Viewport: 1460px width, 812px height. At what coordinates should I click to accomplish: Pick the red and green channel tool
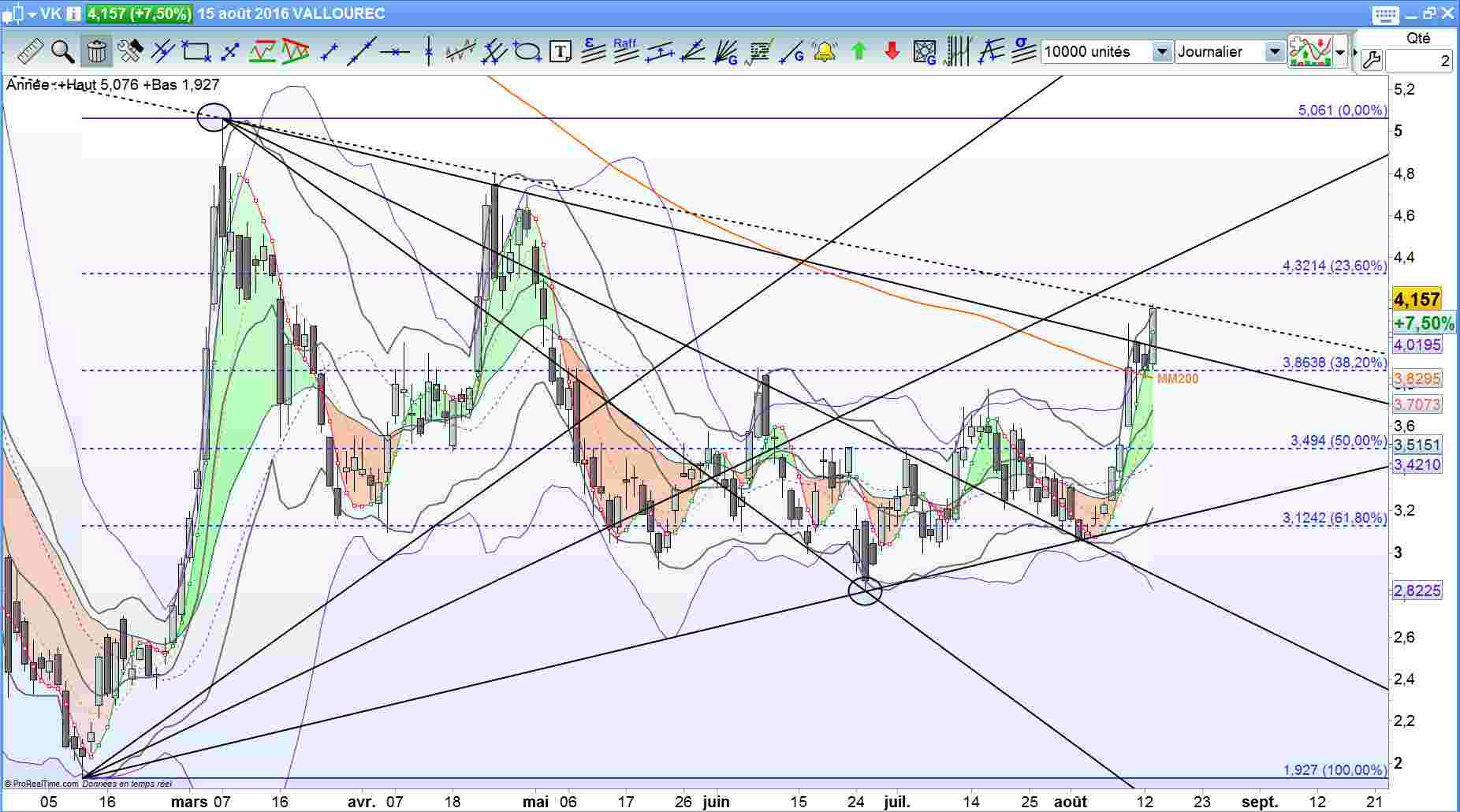click(262, 52)
